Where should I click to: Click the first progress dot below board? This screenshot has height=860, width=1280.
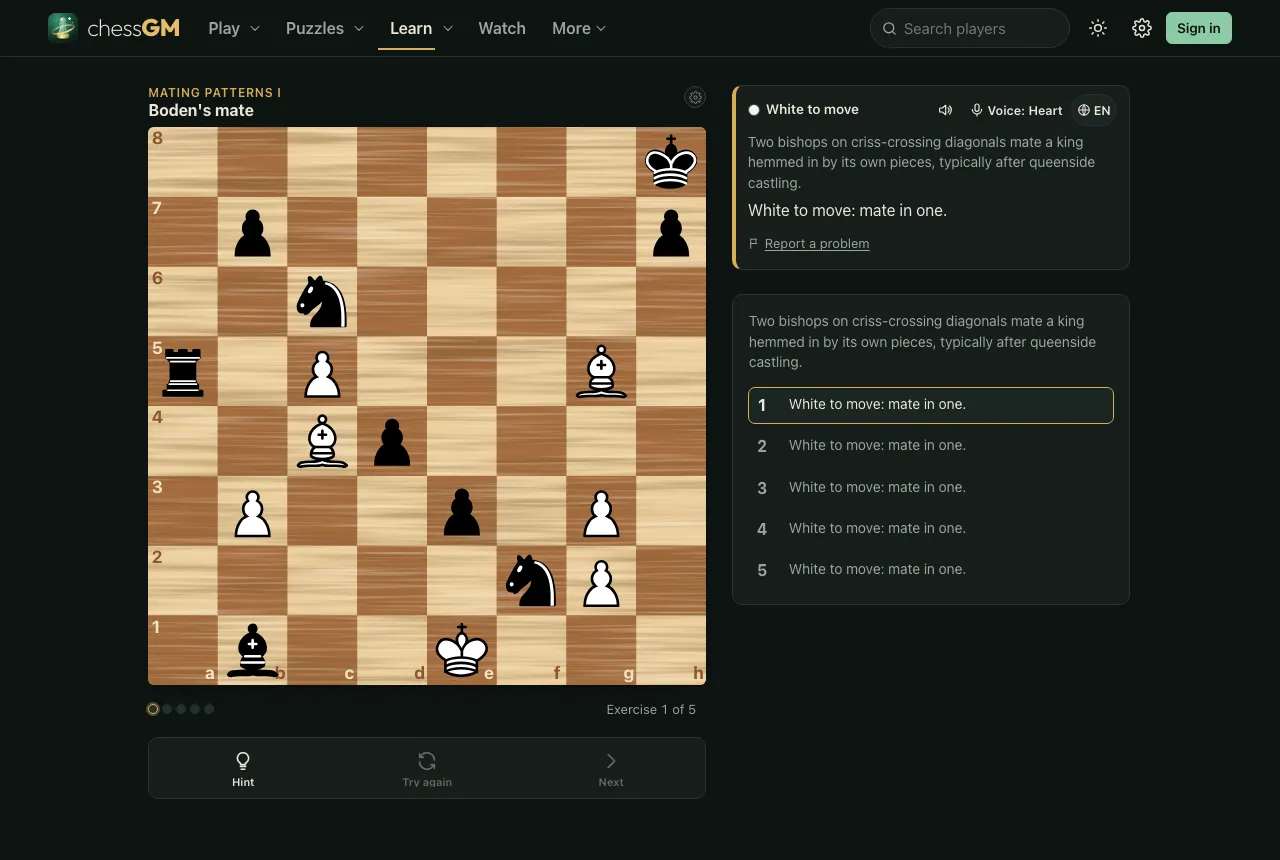click(x=153, y=709)
